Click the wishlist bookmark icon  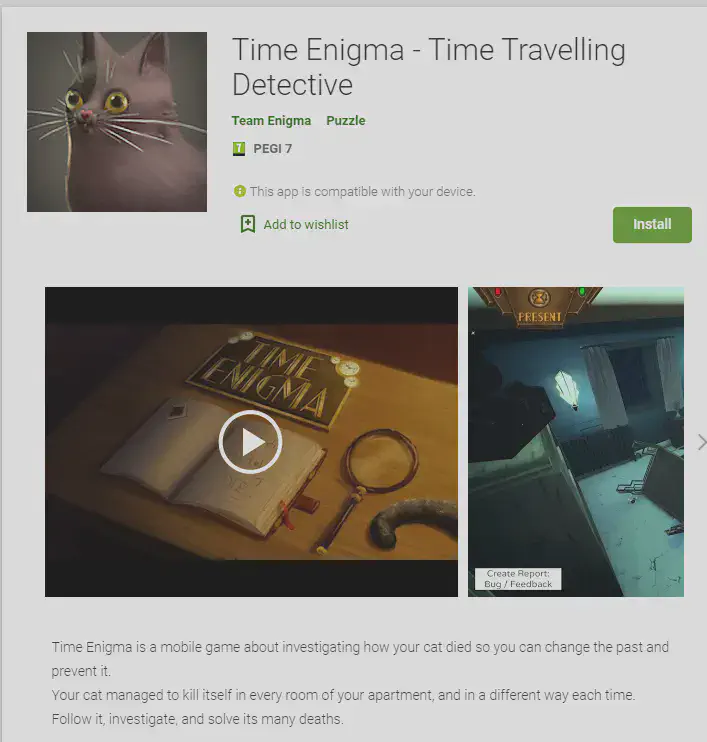pyautogui.click(x=247, y=224)
